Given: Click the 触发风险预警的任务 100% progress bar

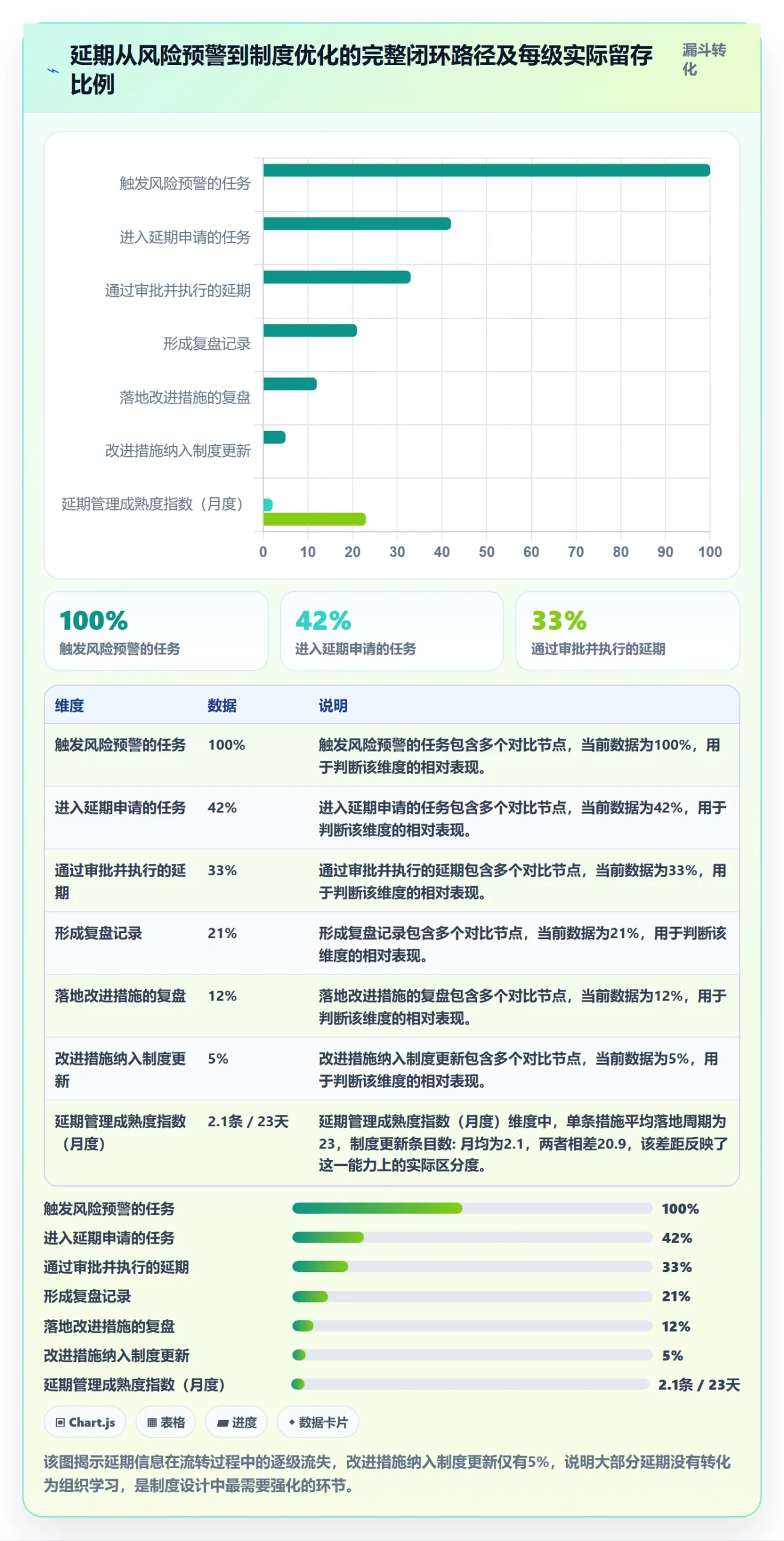Looking at the screenshot, I should click(x=472, y=1208).
